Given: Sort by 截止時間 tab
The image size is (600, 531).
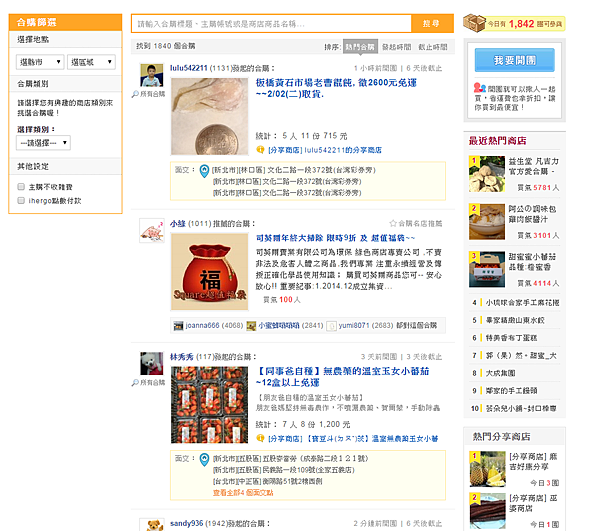Looking at the screenshot, I should [433, 47].
